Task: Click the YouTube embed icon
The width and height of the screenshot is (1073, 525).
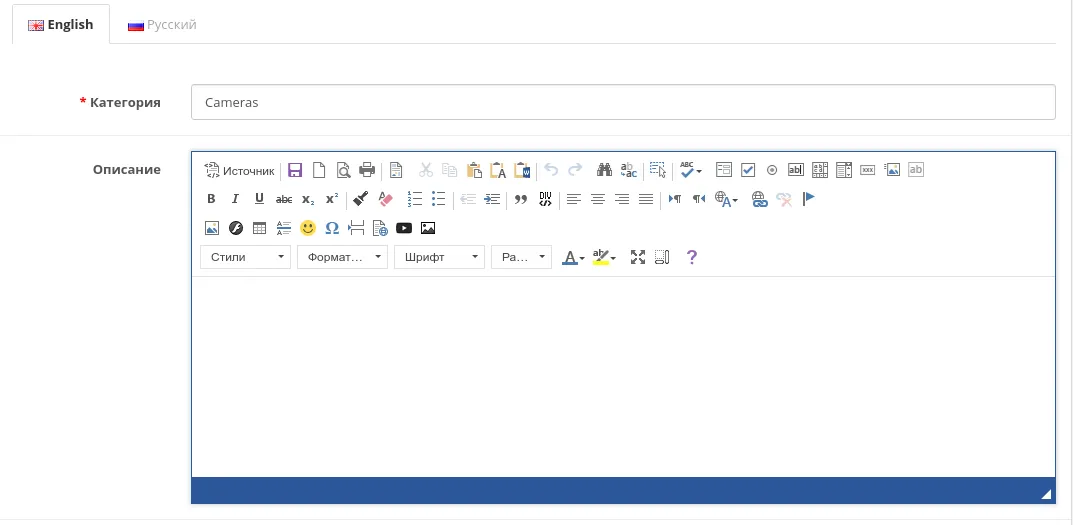Action: (x=404, y=228)
